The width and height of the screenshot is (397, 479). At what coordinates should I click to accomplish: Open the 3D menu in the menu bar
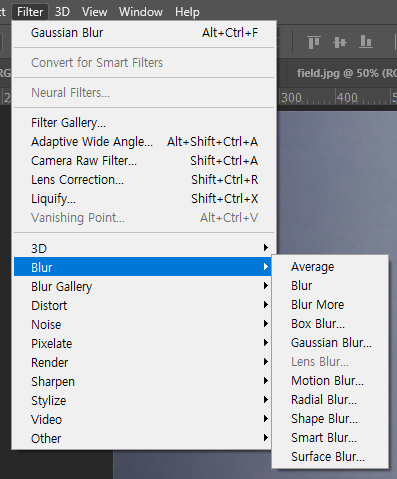pos(62,12)
